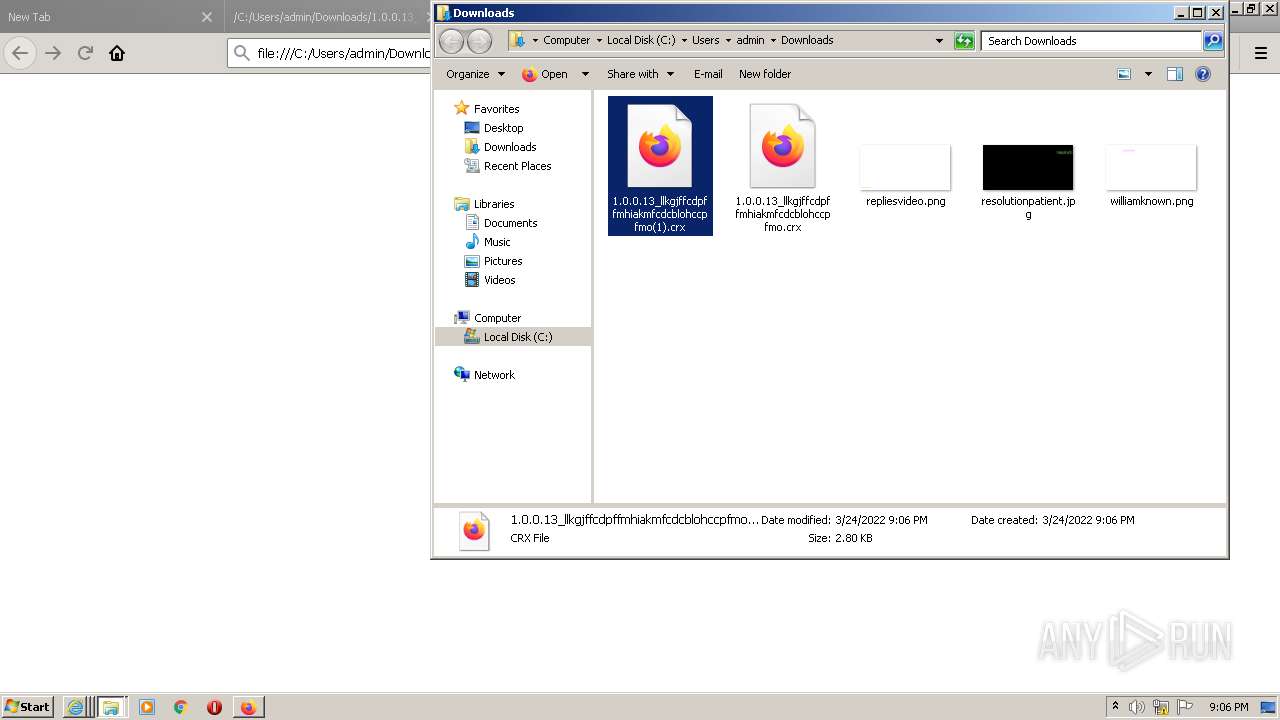Image resolution: width=1280 pixels, height=720 pixels.
Task: Refresh the Downloads folder view
Action: pyautogui.click(x=964, y=41)
